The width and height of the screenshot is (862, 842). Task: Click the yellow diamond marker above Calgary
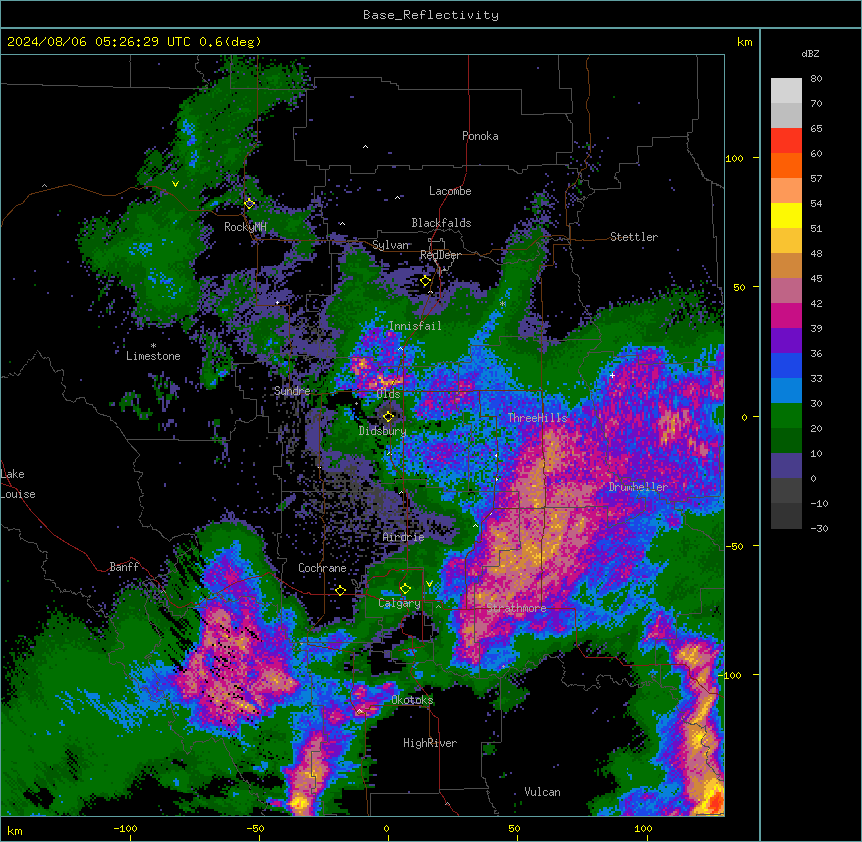coord(405,589)
